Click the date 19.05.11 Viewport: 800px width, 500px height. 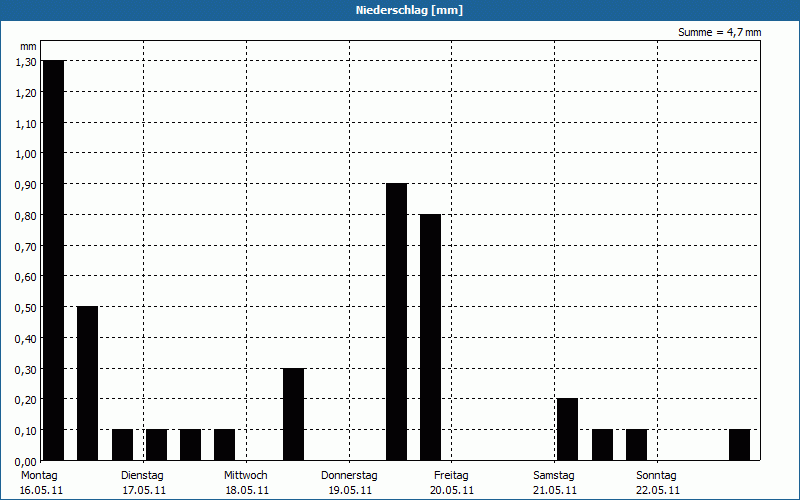[x=350, y=491]
